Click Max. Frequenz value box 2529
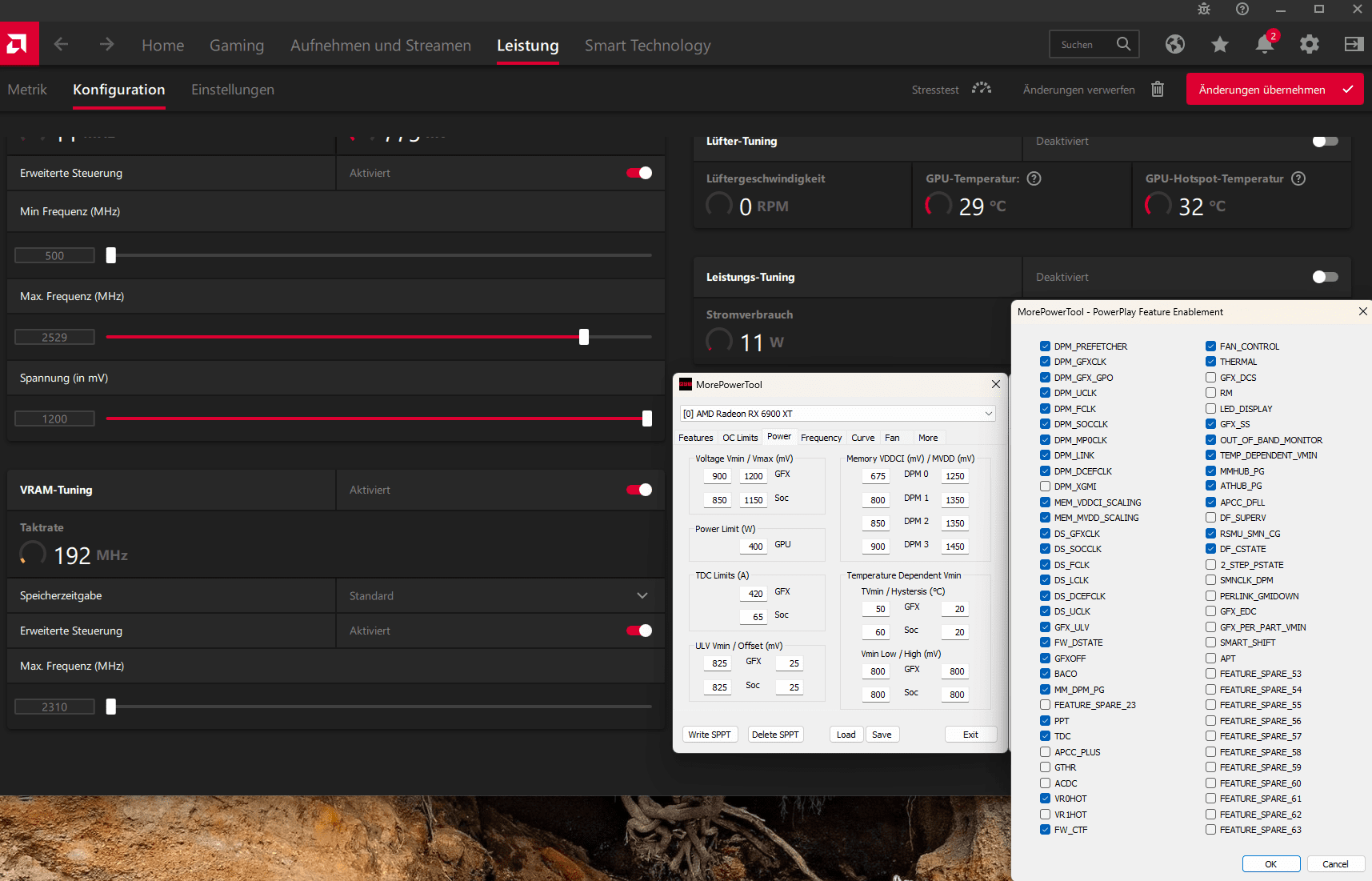 54,337
